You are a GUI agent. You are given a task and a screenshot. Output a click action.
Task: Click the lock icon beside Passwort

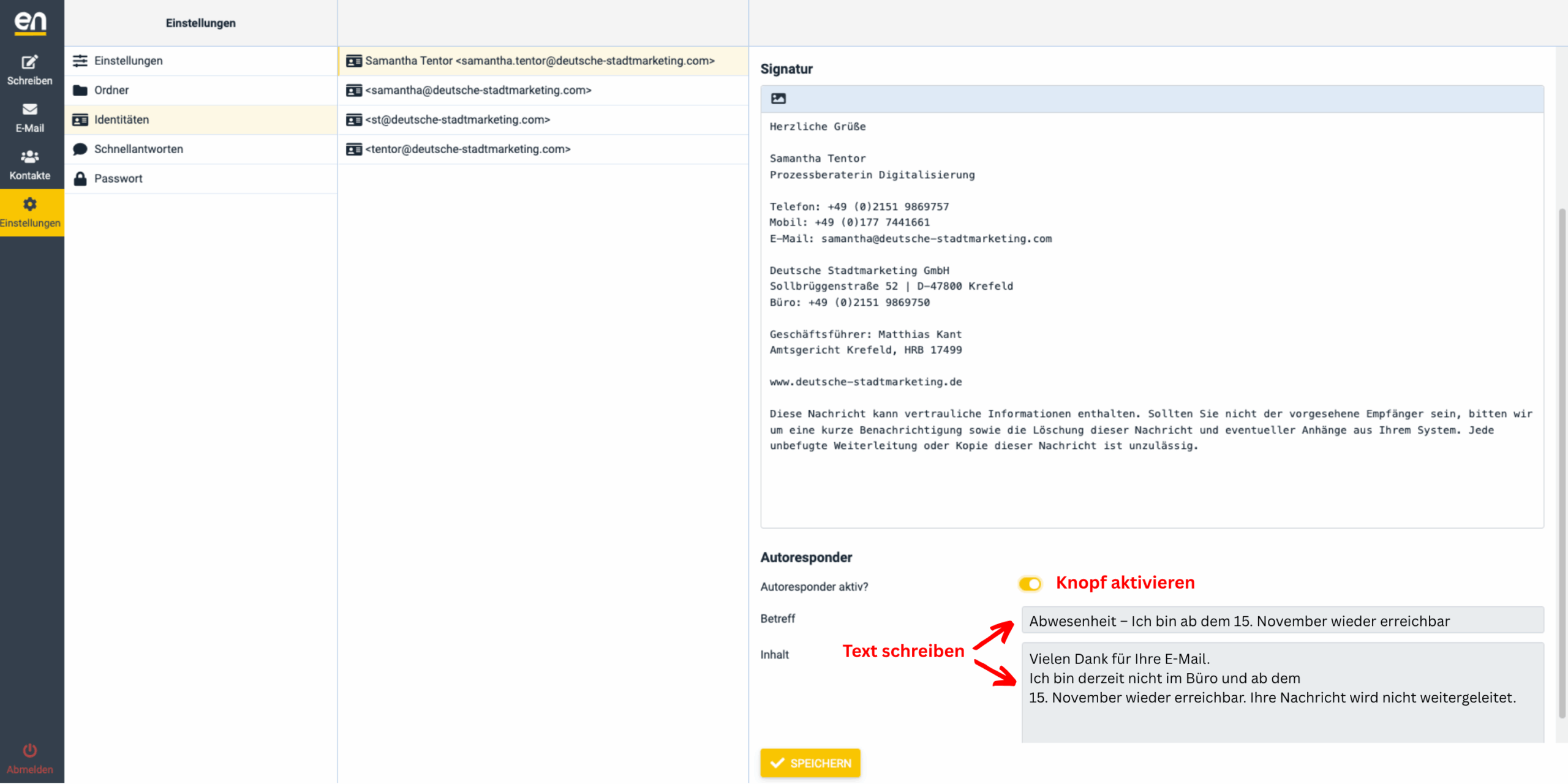point(80,178)
